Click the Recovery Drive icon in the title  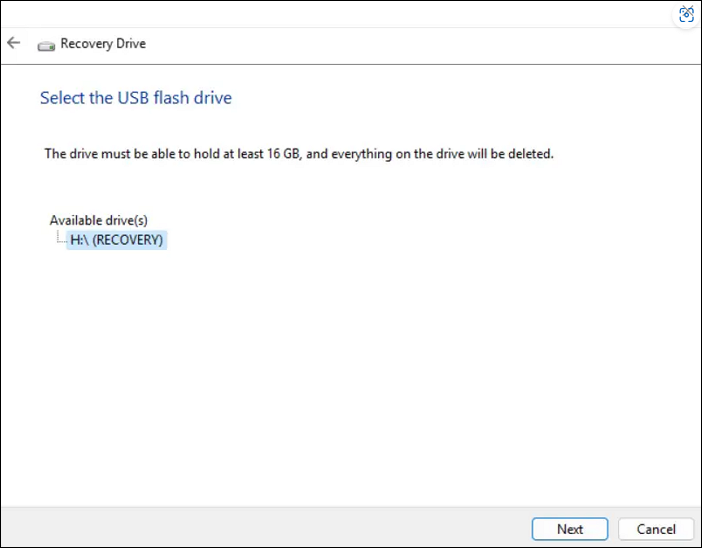pos(46,45)
